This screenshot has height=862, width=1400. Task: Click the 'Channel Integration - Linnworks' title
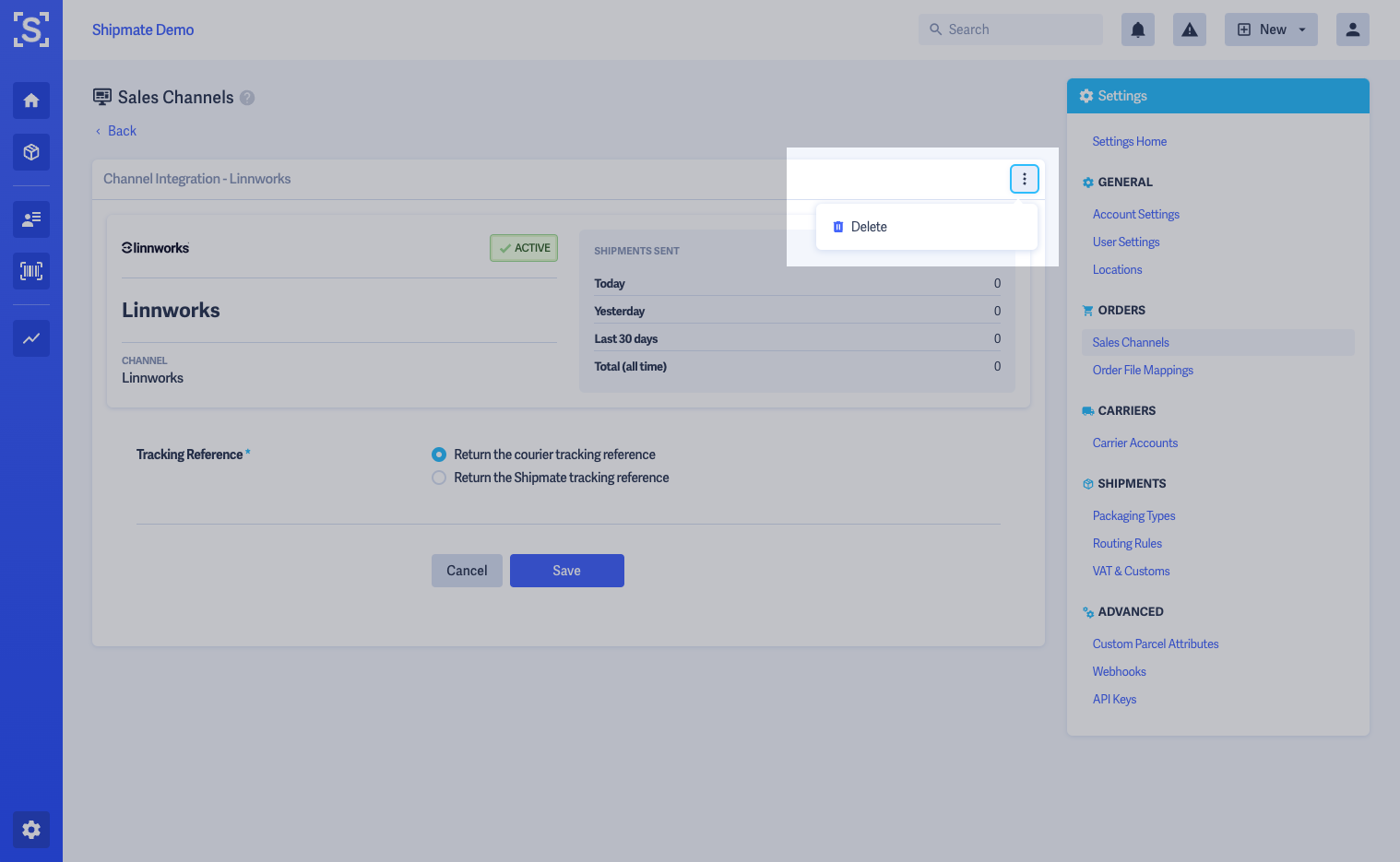pyautogui.click(x=197, y=179)
